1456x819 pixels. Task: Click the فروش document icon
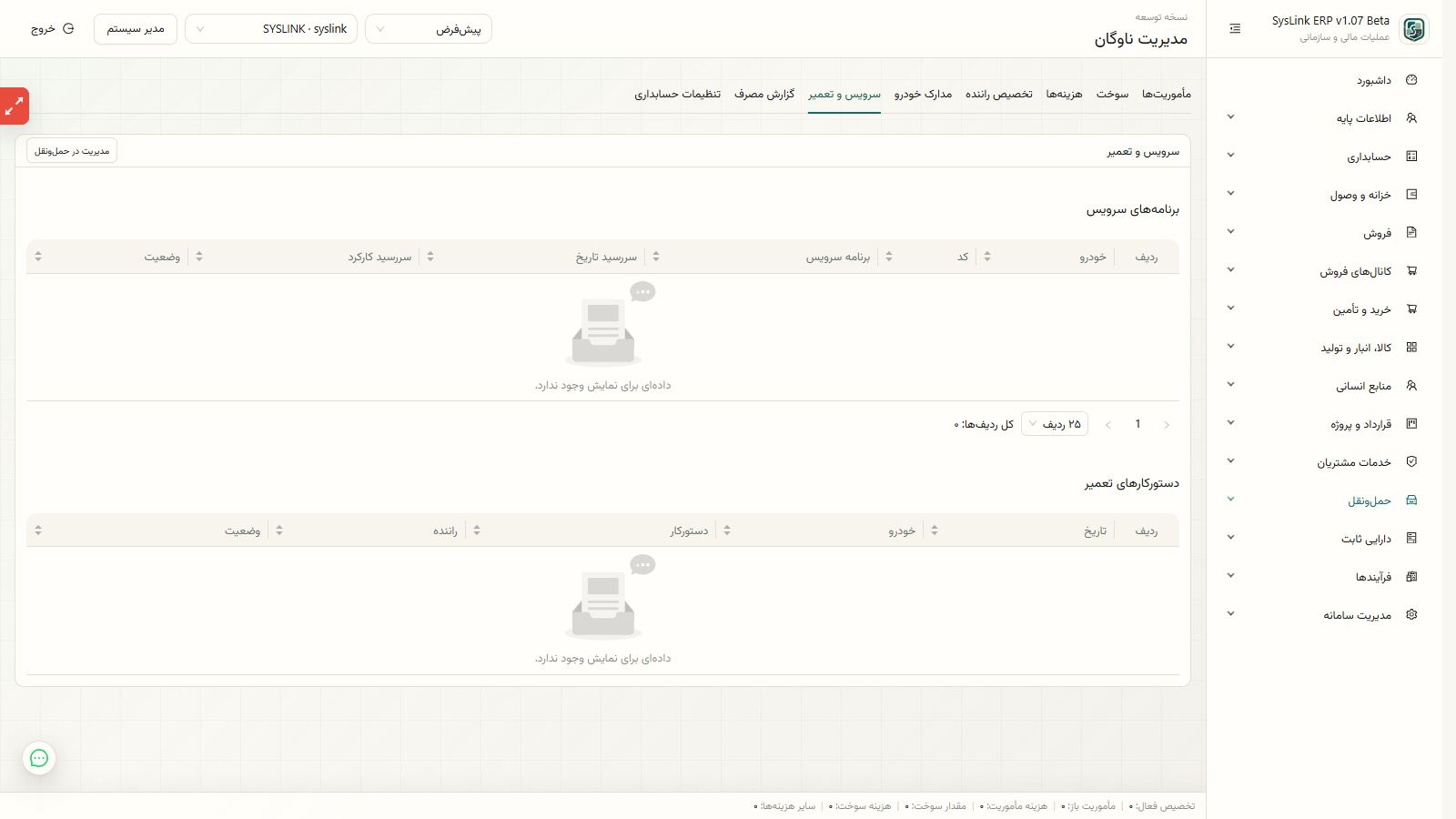pos(1411,233)
